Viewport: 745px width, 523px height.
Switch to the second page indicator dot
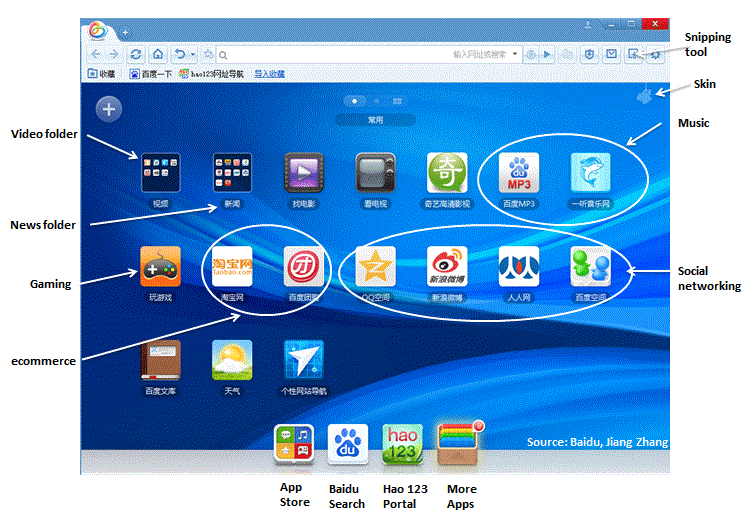click(x=377, y=101)
